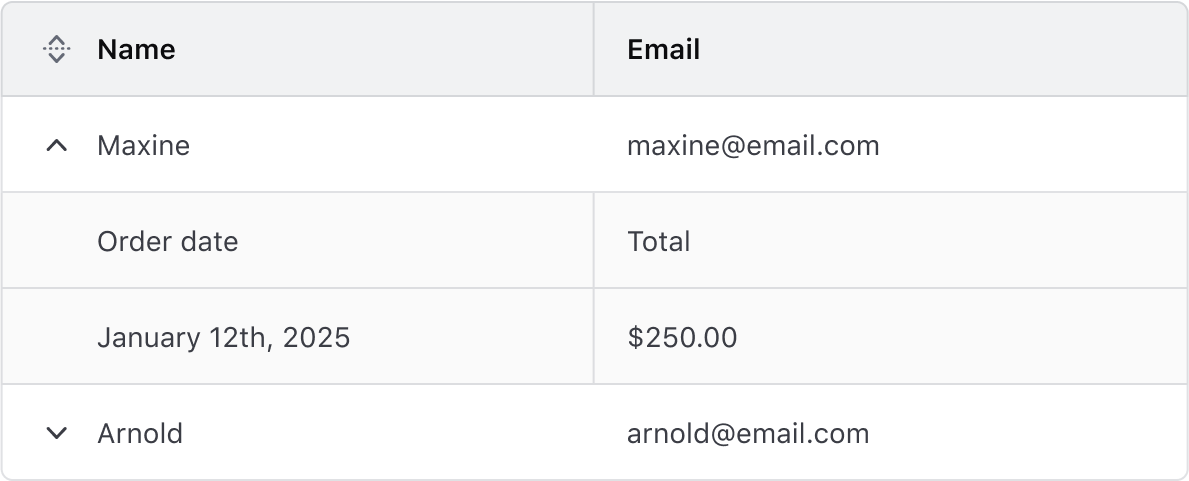Click the arnold@email.com address

(x=747, y=433)
